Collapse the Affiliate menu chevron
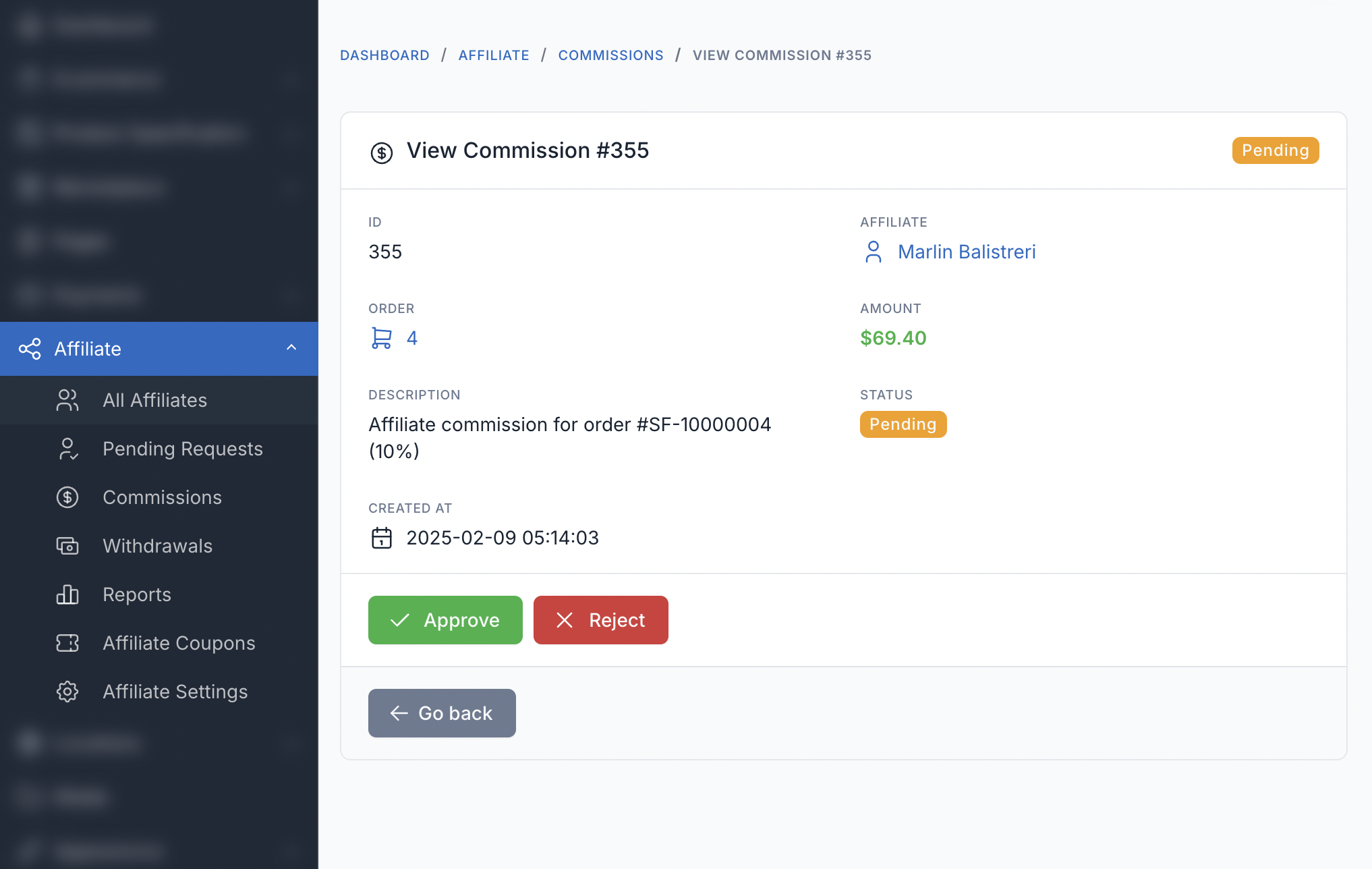This screenshot has height=869, width=1372. tap(291, 348)
